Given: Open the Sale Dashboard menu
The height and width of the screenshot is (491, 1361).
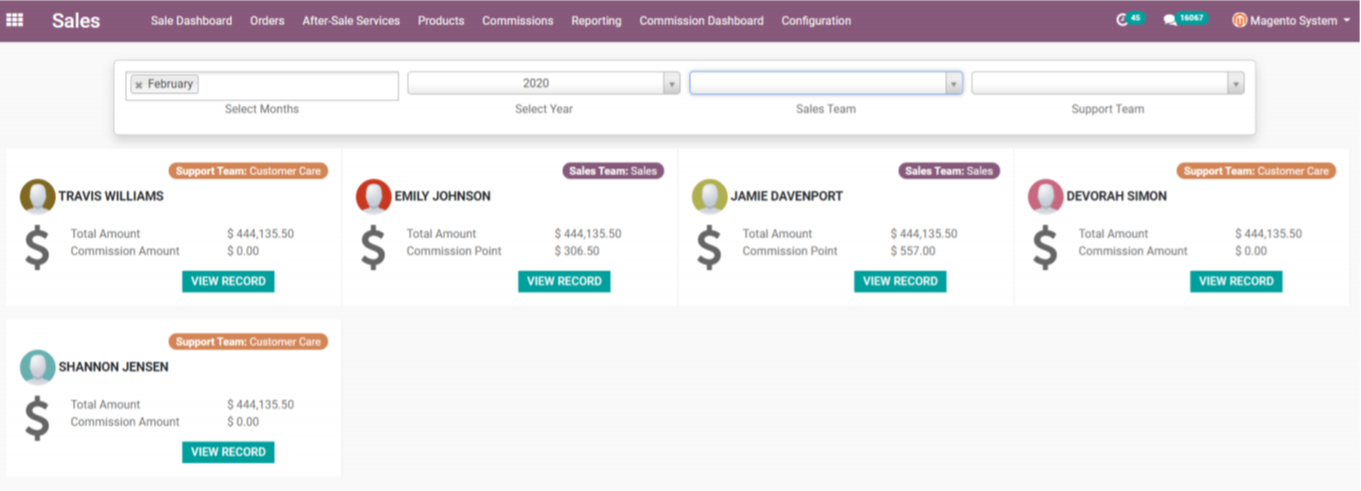Looking at the screenshot, I should coord(191,20).
